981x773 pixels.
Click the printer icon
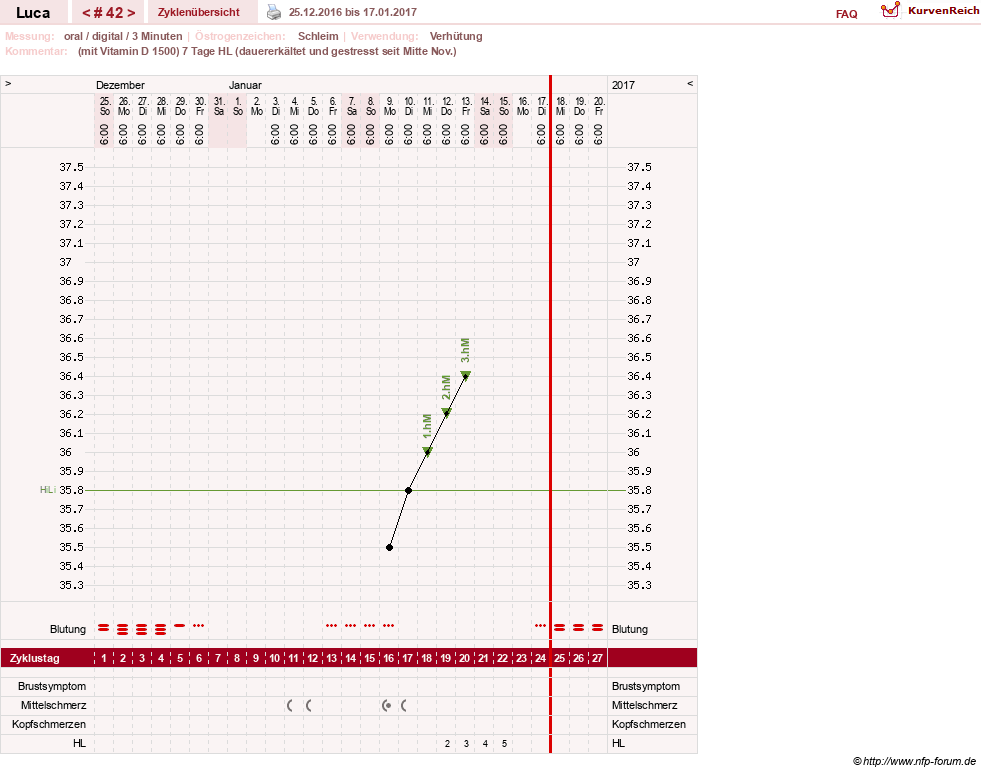click(x=274, y=12)
